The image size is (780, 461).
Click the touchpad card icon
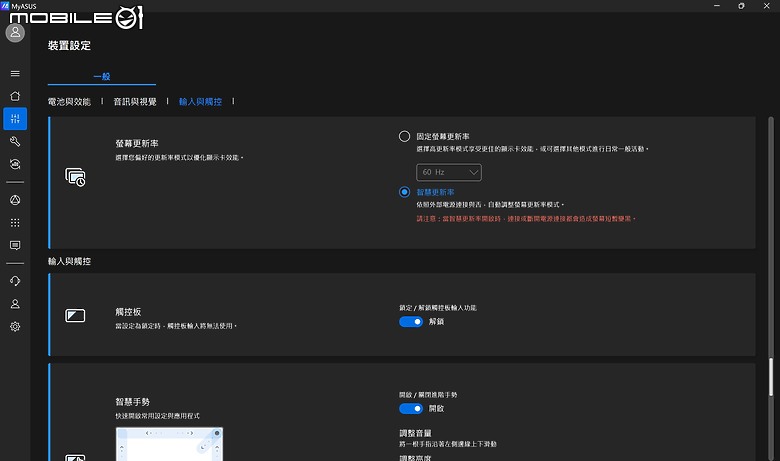pyautogui.click(x=75, y=315)
